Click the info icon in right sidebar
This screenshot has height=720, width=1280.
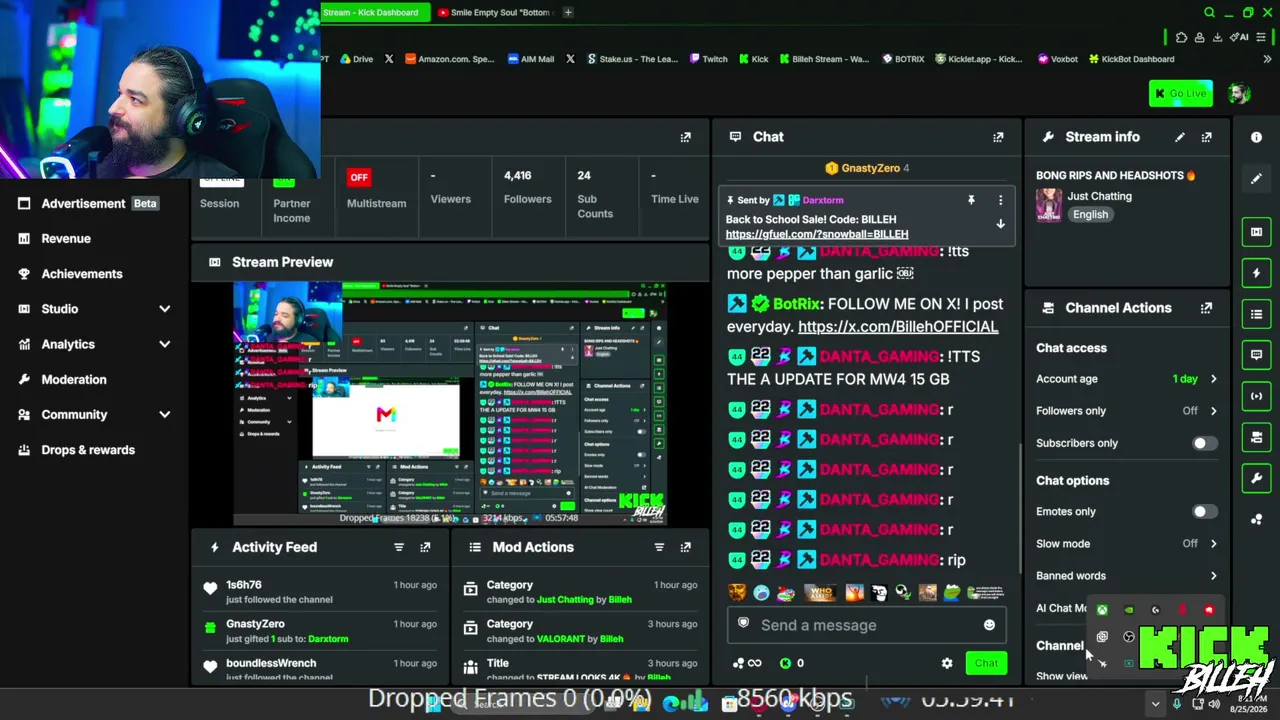(x=1256, y=137)
